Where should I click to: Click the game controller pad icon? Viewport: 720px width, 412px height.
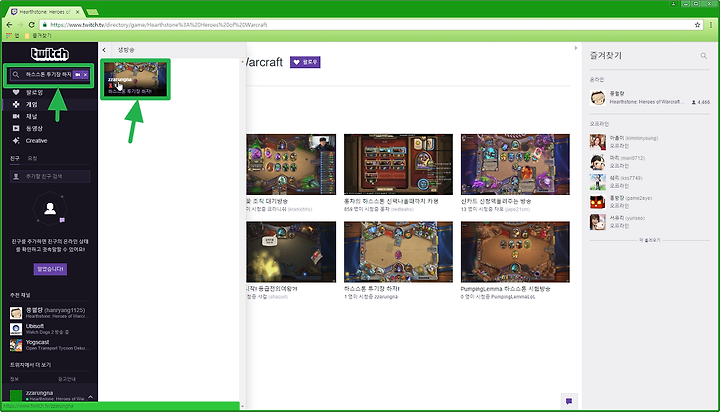pyautogui.click(x=16, y=104)
